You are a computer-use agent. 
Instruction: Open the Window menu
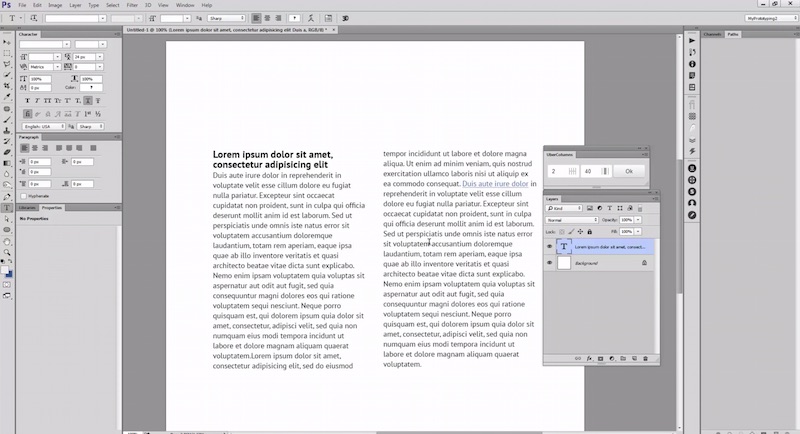point(185,5)
